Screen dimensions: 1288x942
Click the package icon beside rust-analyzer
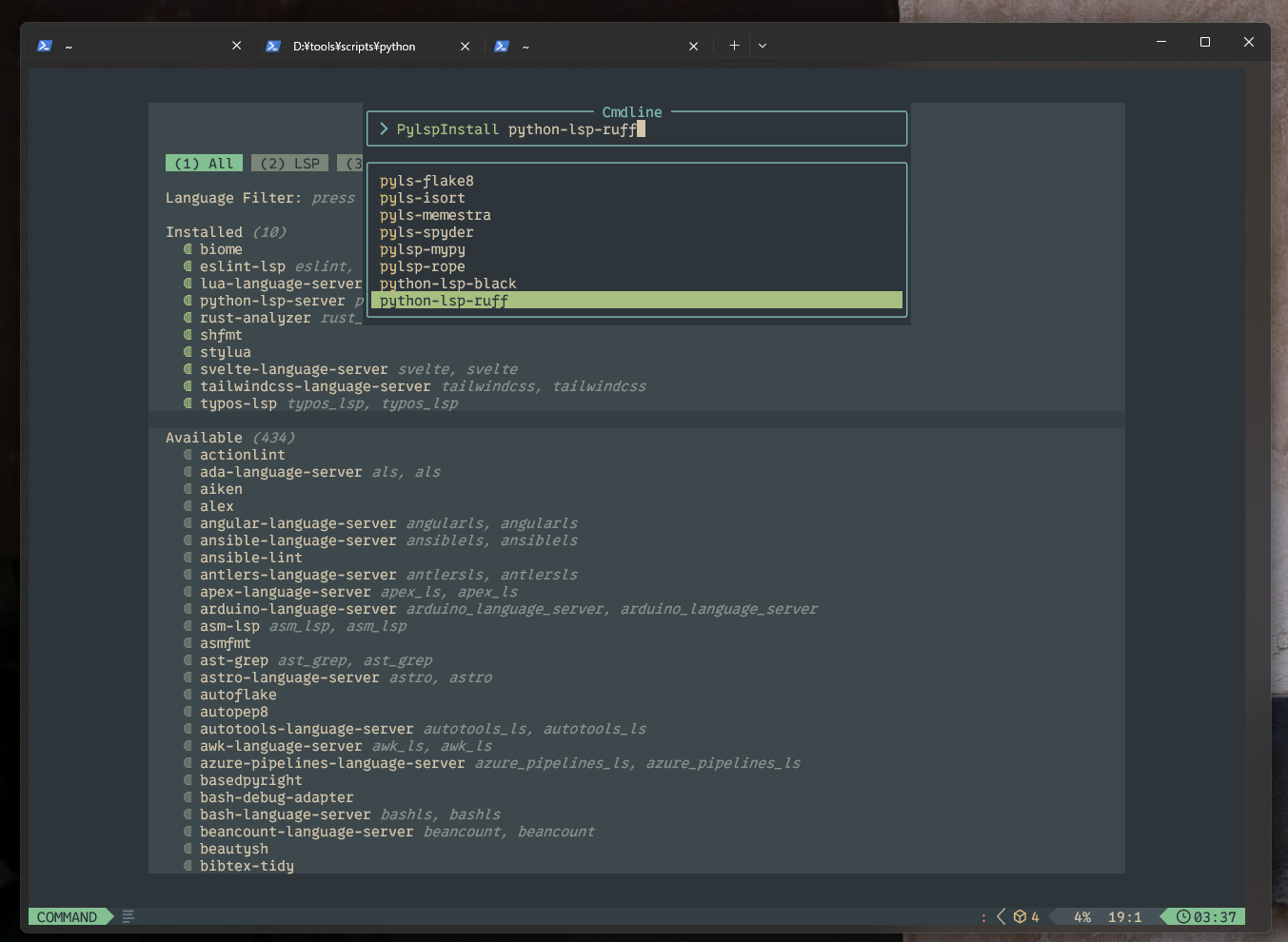[x=187, y=317]
